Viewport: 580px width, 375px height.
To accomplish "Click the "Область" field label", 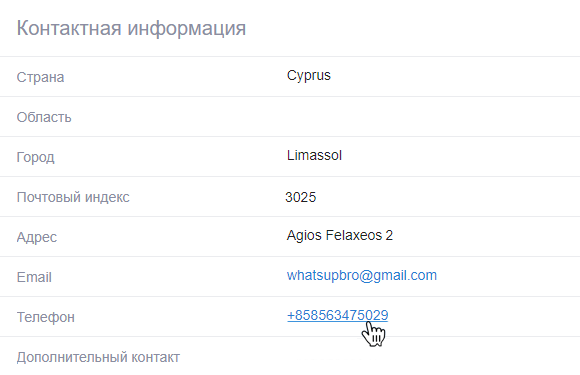I will pyautogui.click(x=44, y=117).
